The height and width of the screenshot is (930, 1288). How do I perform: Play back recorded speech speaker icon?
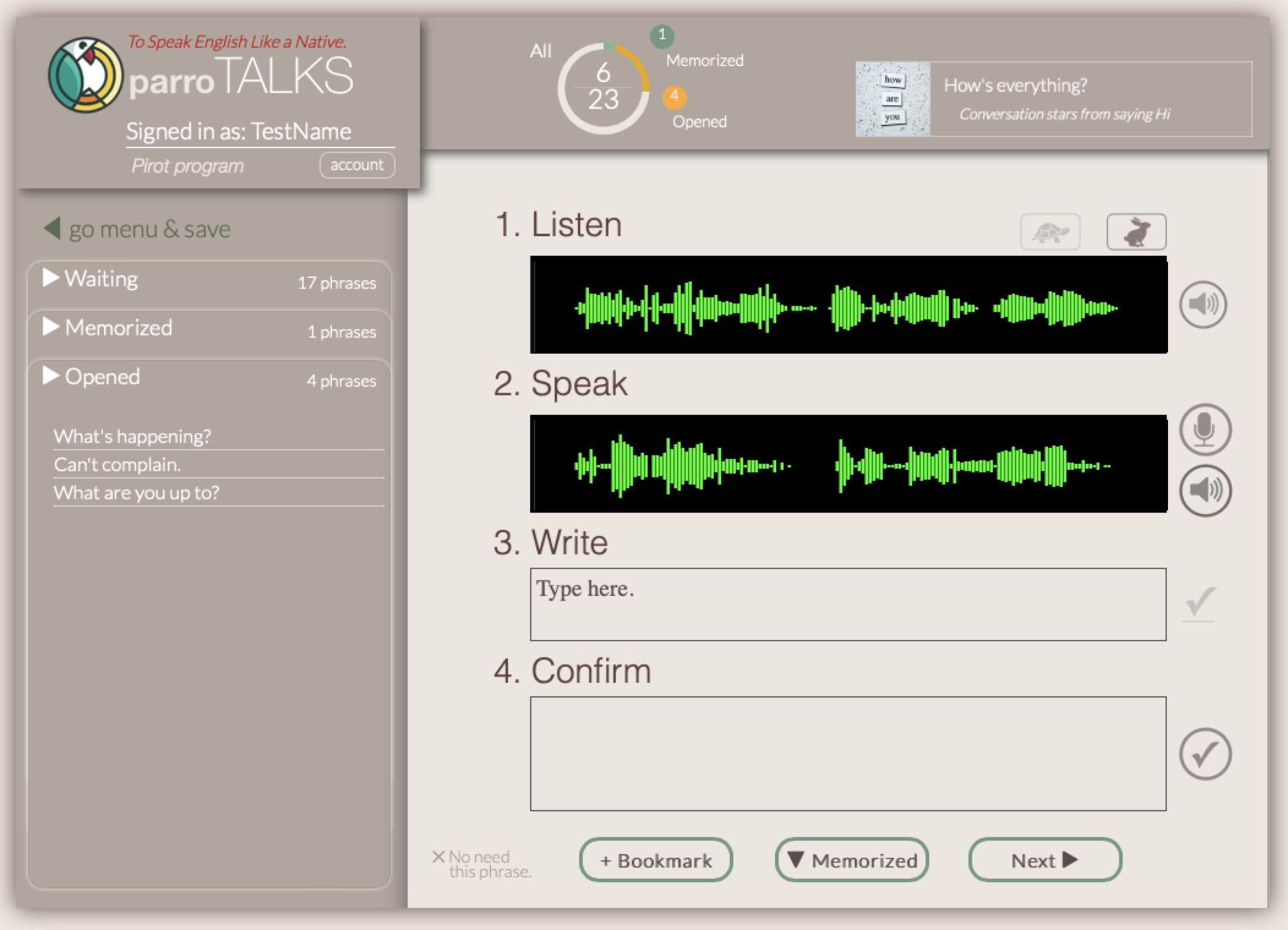pos(1205,490)
